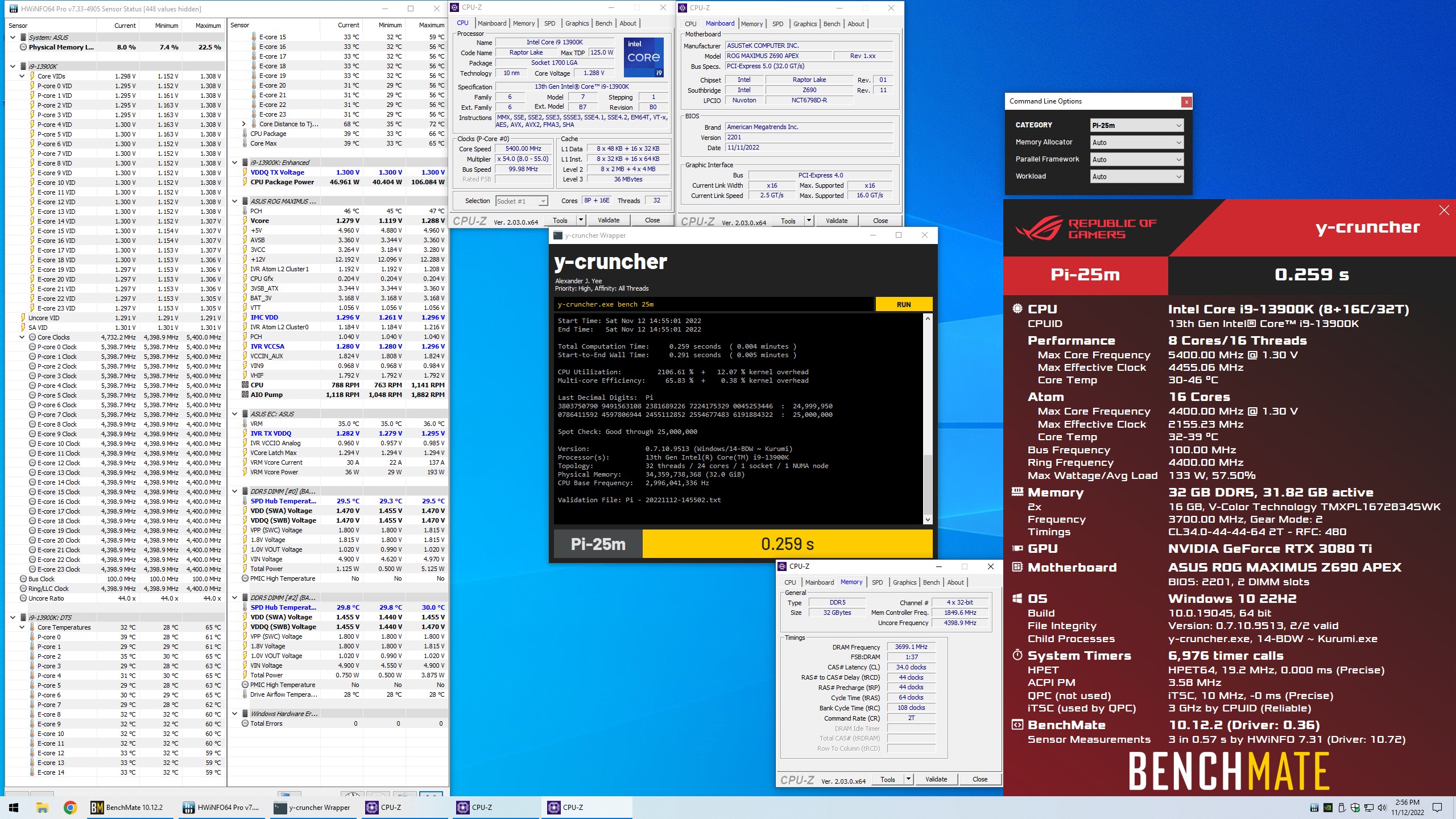Screen dimensions: 1456x819
Task: Collapse the System: ASUS sensor group
Action: [x=13, y=38]
